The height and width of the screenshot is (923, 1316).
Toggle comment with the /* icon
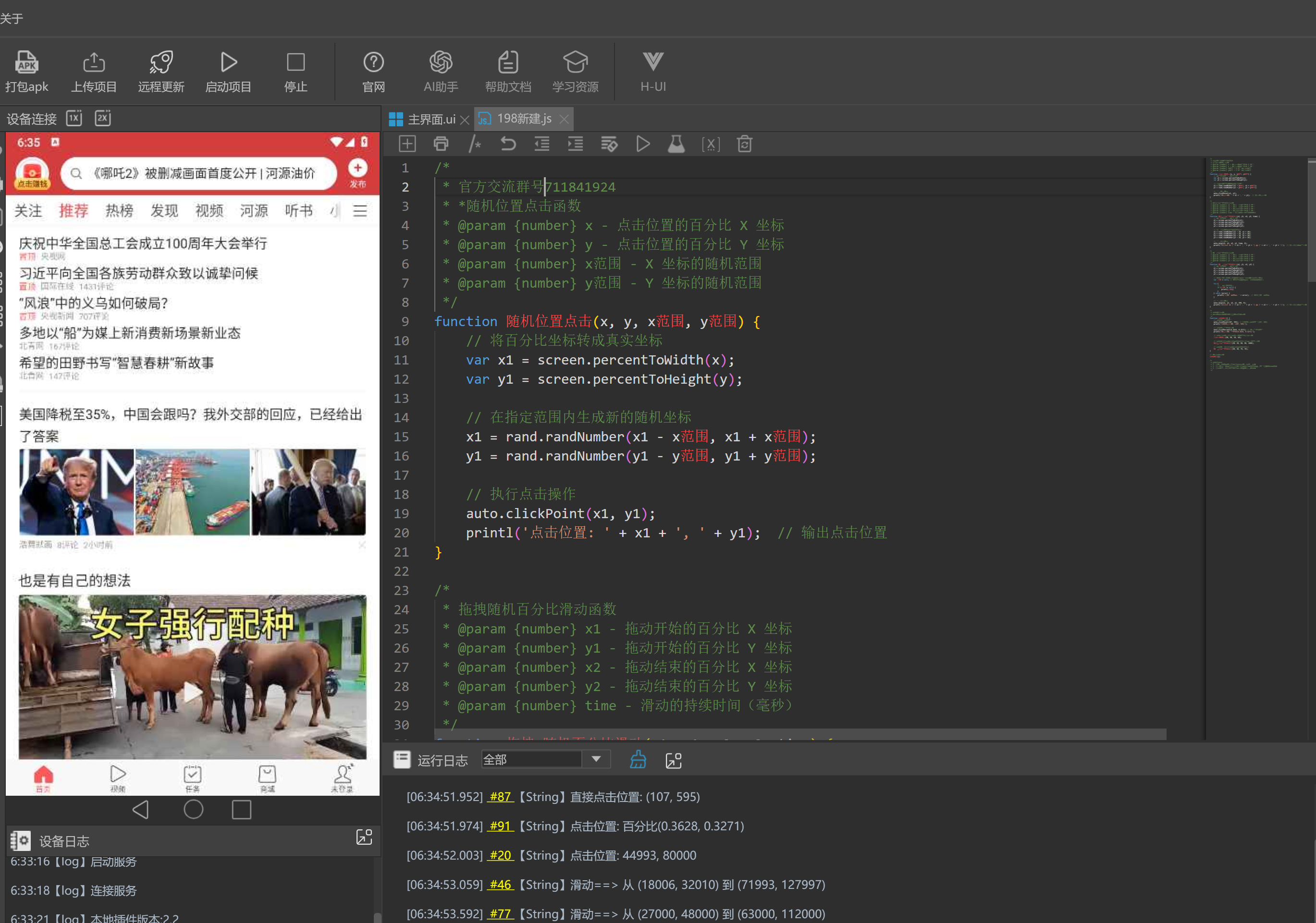point(475,144)
